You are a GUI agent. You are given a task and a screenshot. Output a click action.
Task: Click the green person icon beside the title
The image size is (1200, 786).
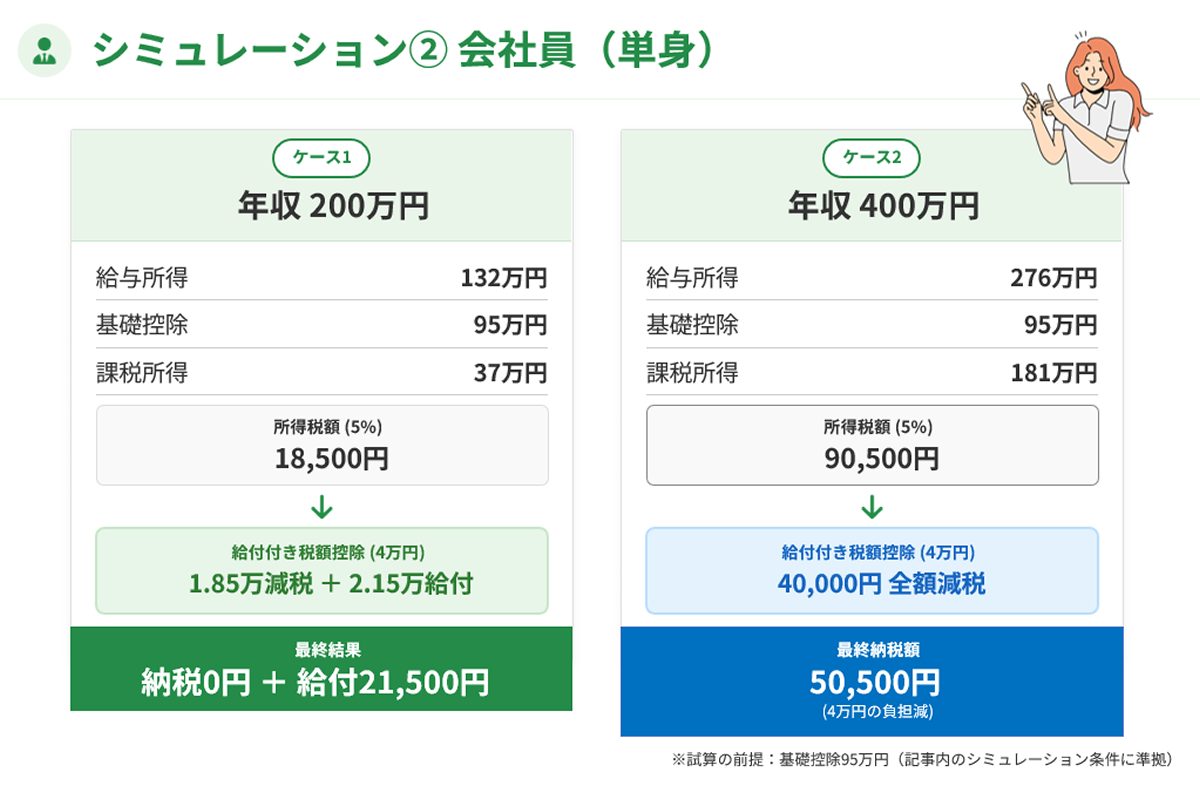pyautogui.click(x=45, y=53)
